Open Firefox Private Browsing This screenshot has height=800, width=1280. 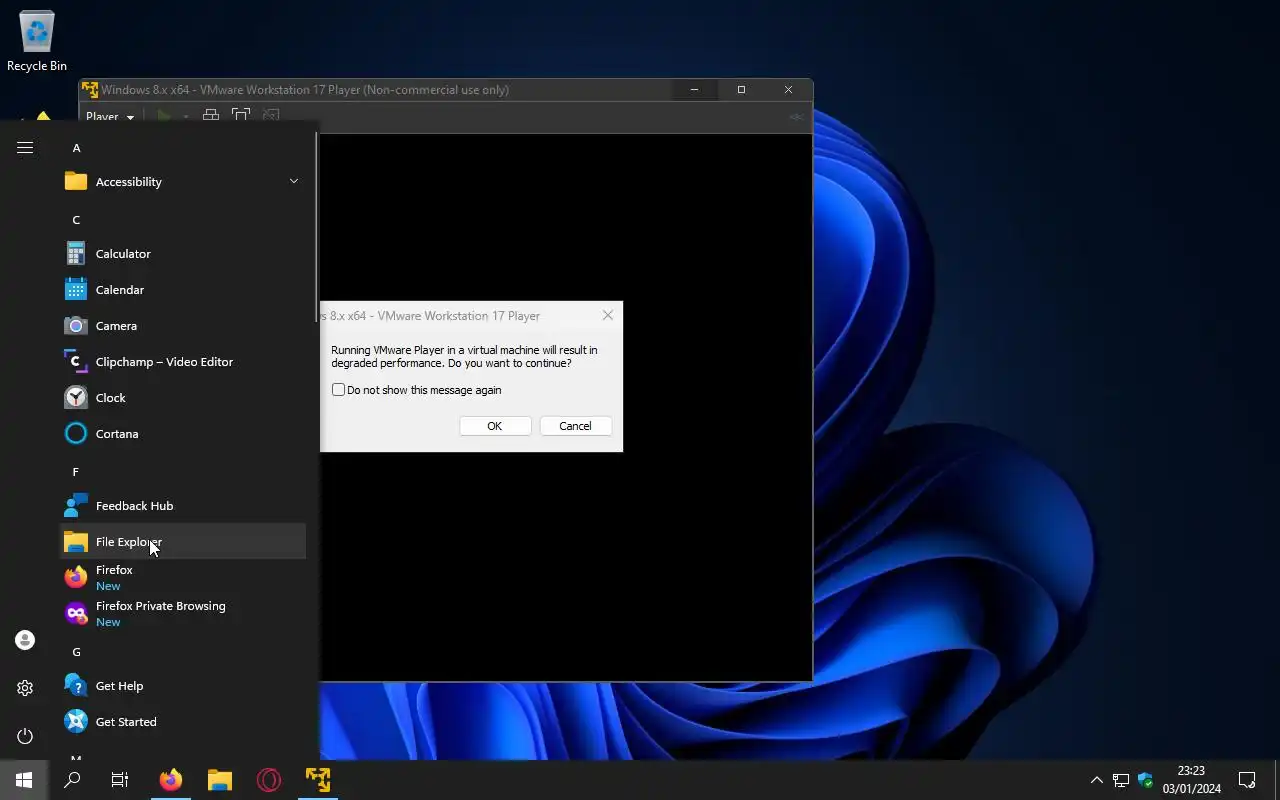click(x=183, y=614)
